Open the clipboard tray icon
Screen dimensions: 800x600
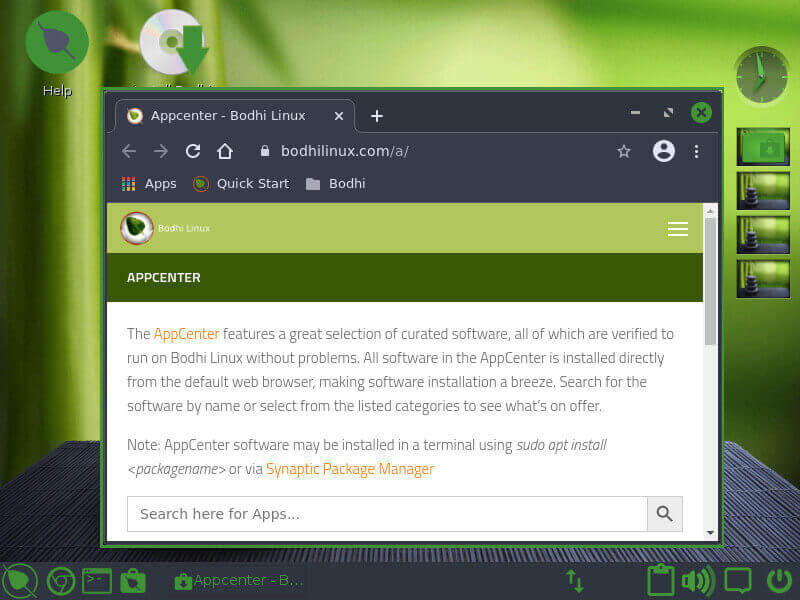click(x=661, y=580)
